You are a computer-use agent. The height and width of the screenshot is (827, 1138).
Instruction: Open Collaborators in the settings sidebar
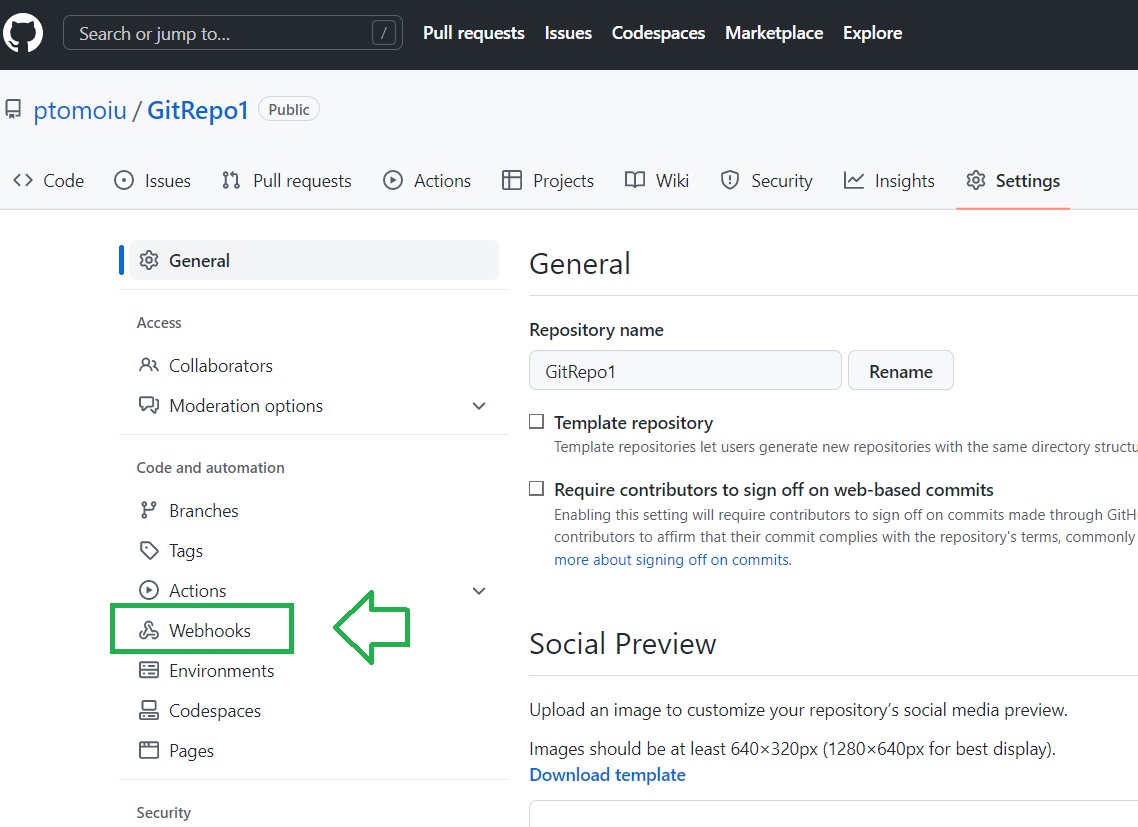pos(314,365)
